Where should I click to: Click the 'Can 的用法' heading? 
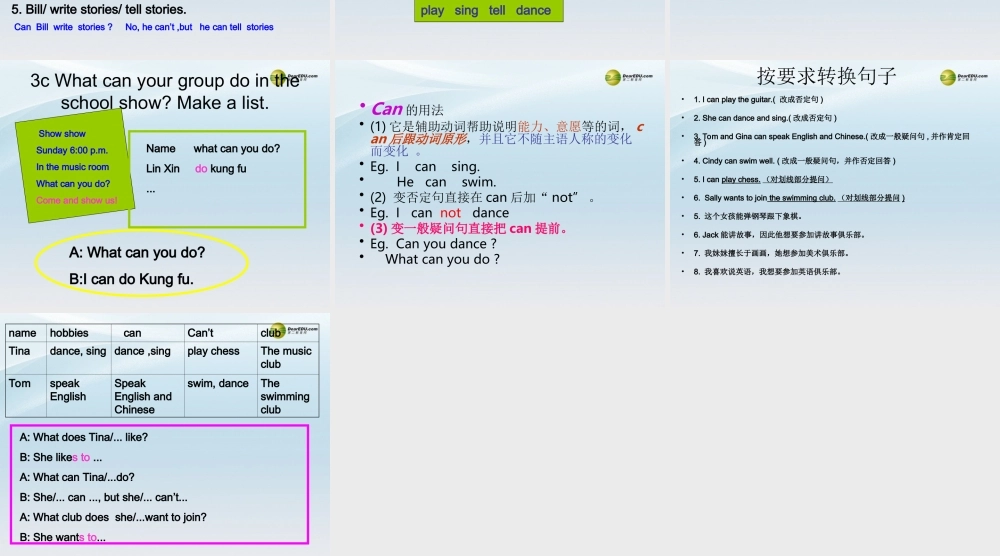point(407,109)
